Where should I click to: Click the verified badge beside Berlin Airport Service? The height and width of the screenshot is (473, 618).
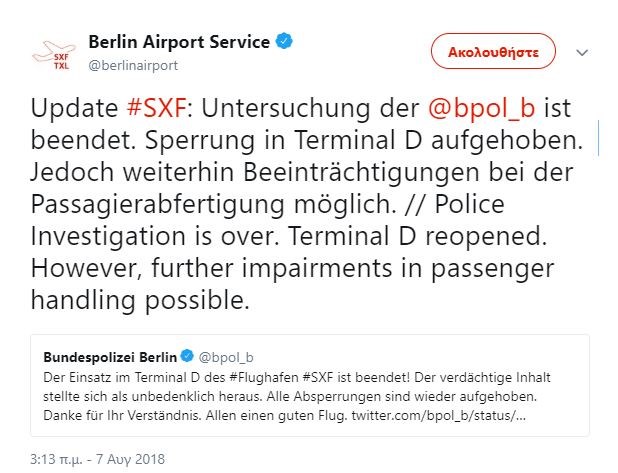284,42
